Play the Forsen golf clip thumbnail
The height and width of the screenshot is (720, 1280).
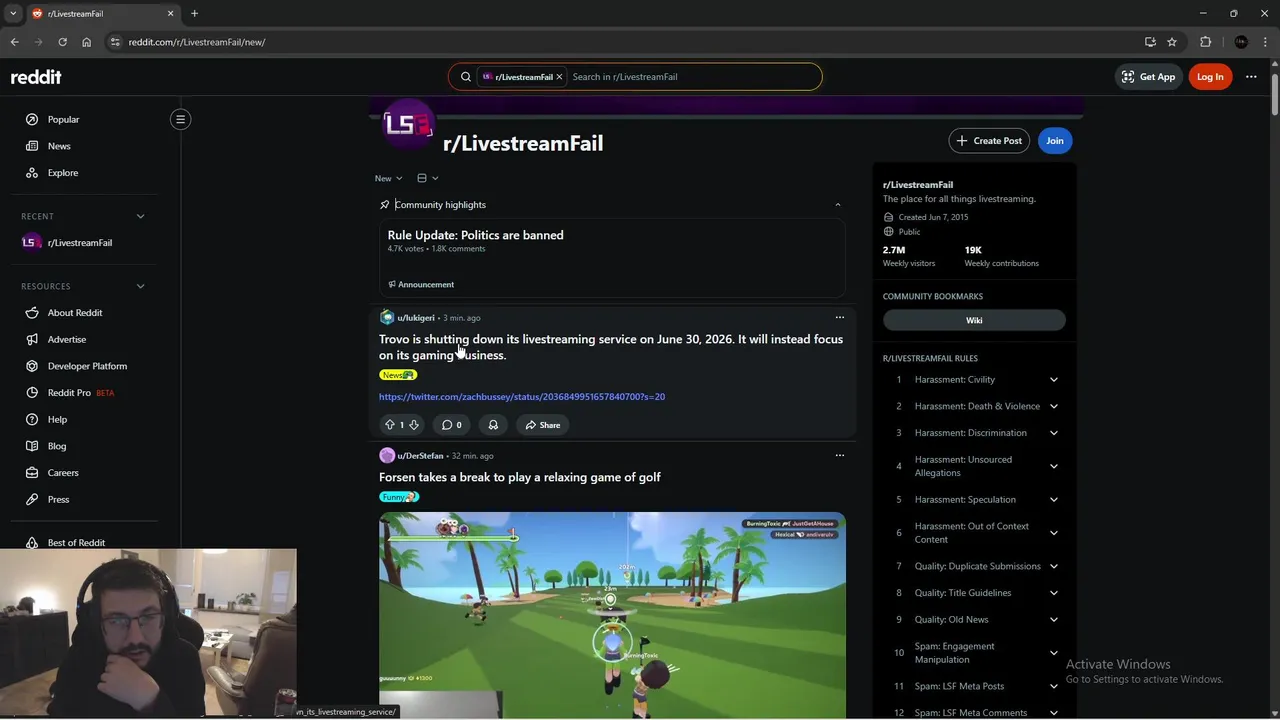pyautogui.click(x=612, y=615)
